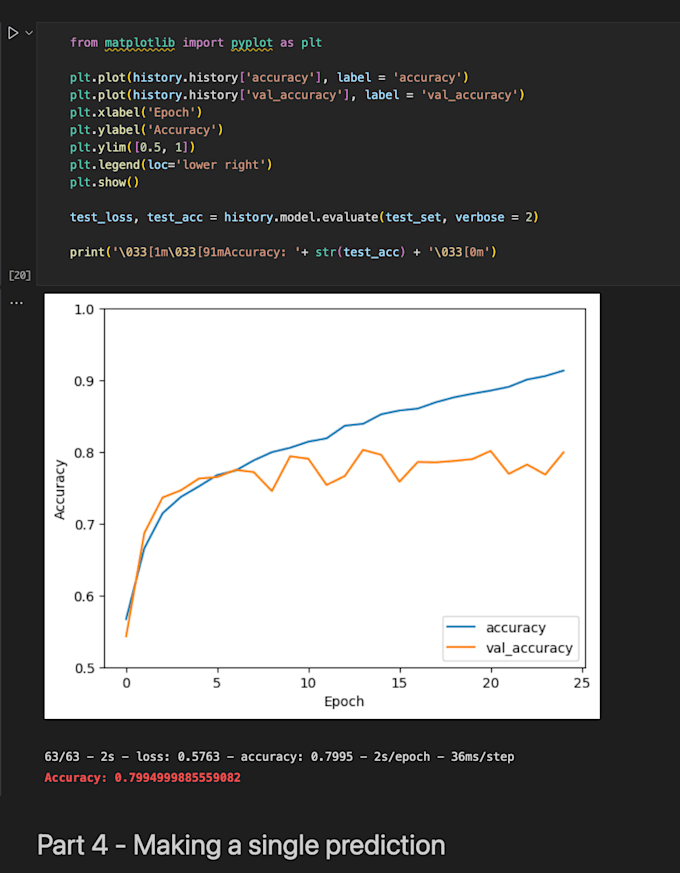The height and width of the screenshot is (873, 680).
Task: Click the Epoch axis label on the chart
Action: tap(344, 701)
